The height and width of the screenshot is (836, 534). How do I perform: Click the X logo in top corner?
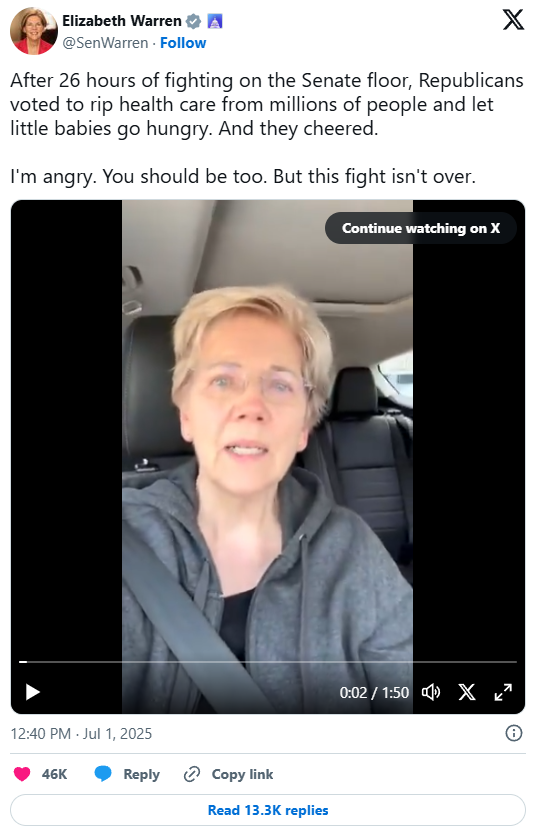pyautogui.click(x=513, y=20)
